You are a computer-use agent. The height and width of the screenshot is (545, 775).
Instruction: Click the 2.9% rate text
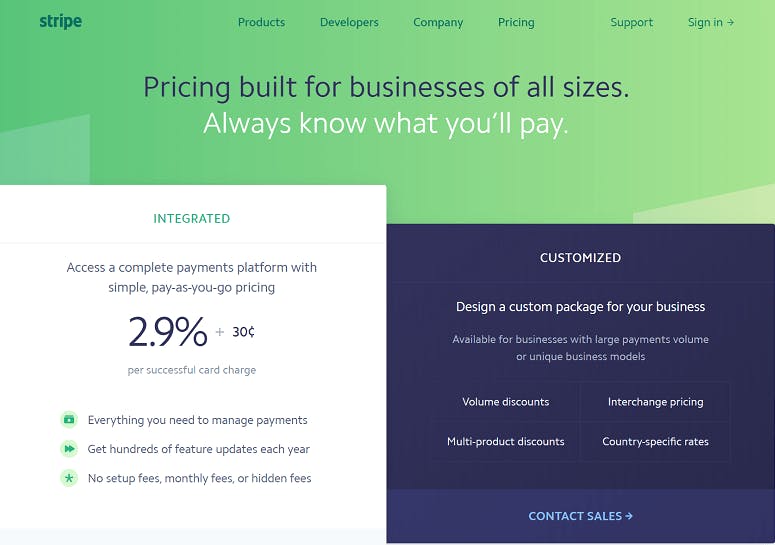[168, 332]
